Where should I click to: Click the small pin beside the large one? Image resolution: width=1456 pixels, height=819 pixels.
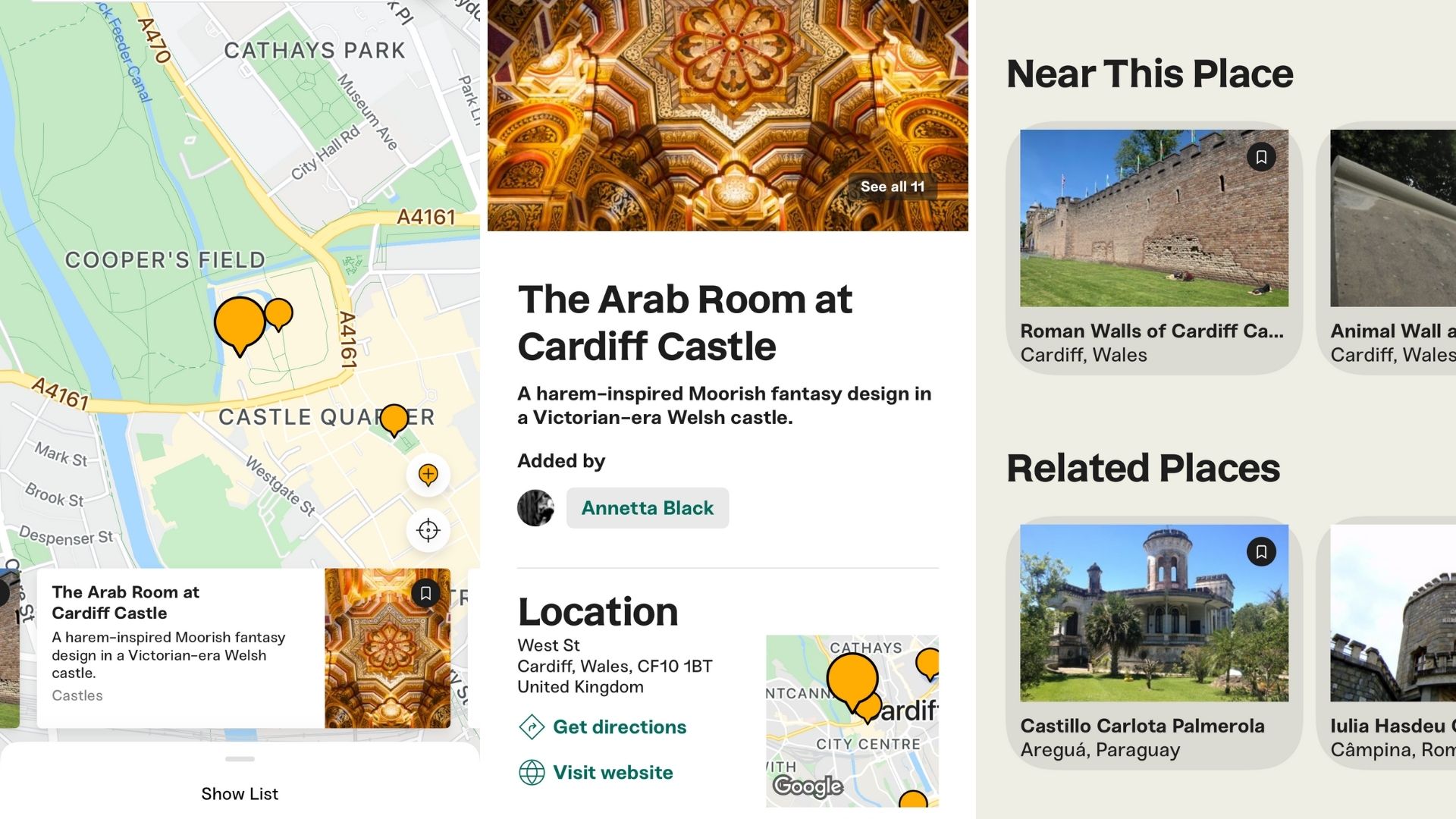coord(278,313)
